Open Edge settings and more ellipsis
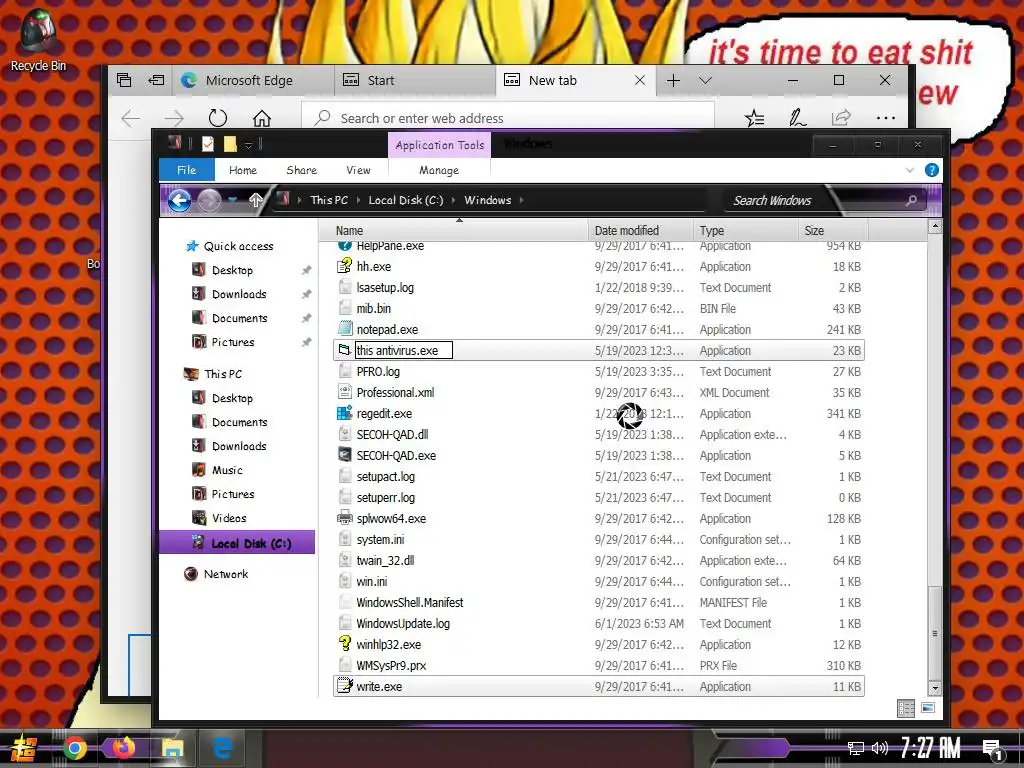 click(886, 118)
